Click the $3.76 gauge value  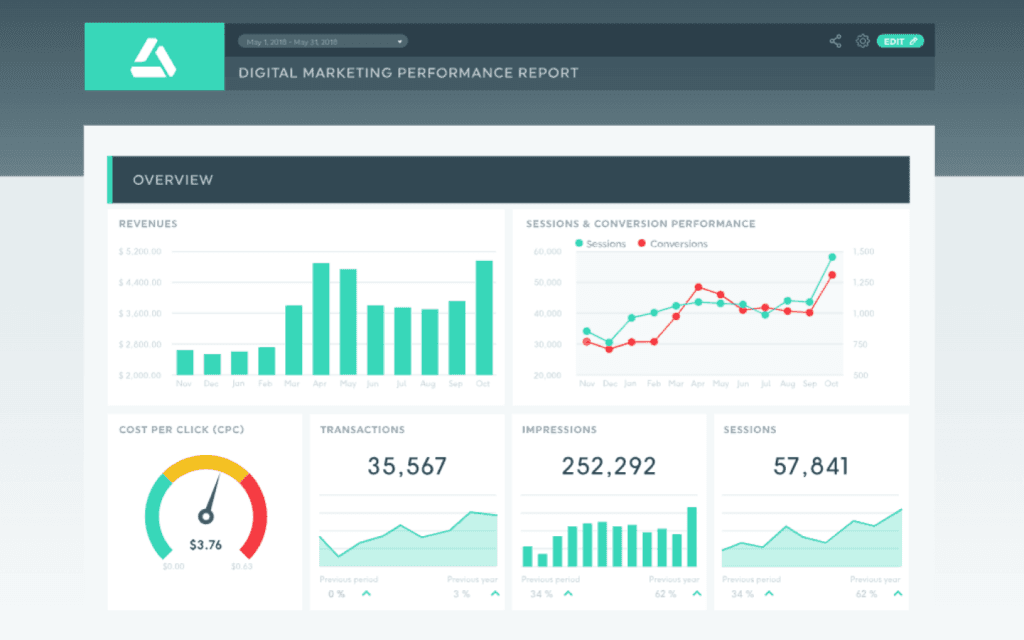pos(206,545)
